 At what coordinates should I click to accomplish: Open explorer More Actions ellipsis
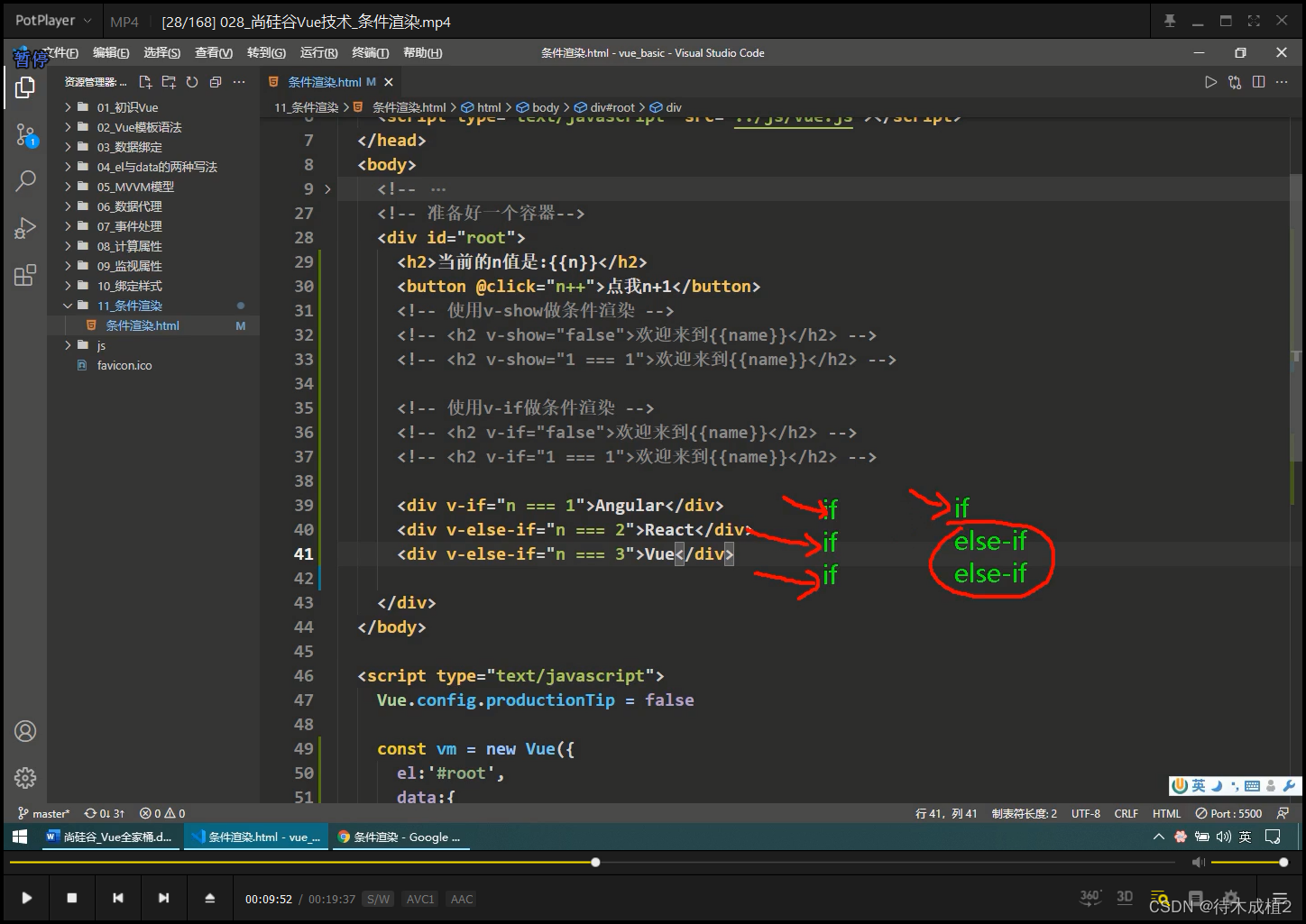pos(239,82)
